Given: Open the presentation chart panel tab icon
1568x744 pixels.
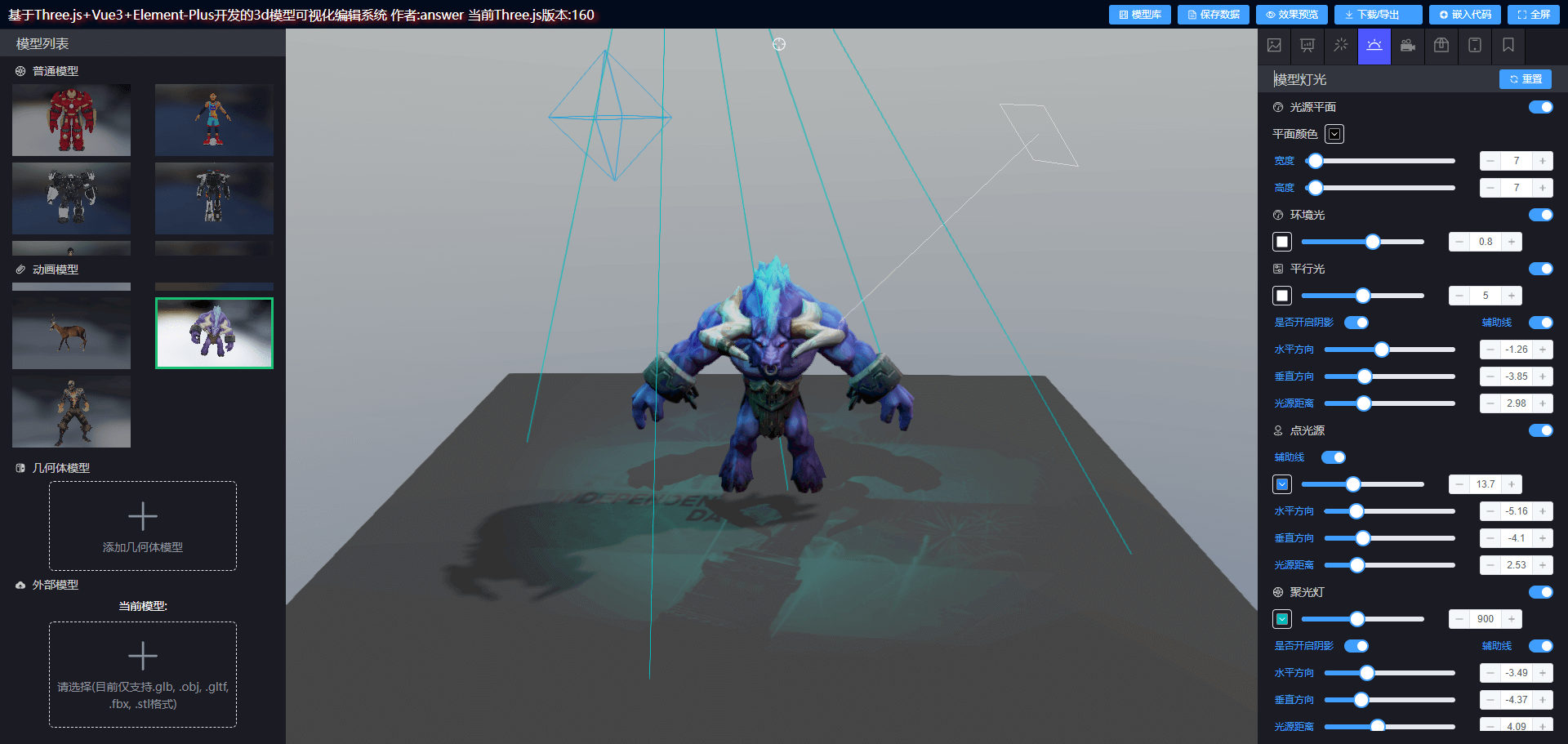Looking at the screenshot, I should pyautogui.click(x=1307, y=46).
